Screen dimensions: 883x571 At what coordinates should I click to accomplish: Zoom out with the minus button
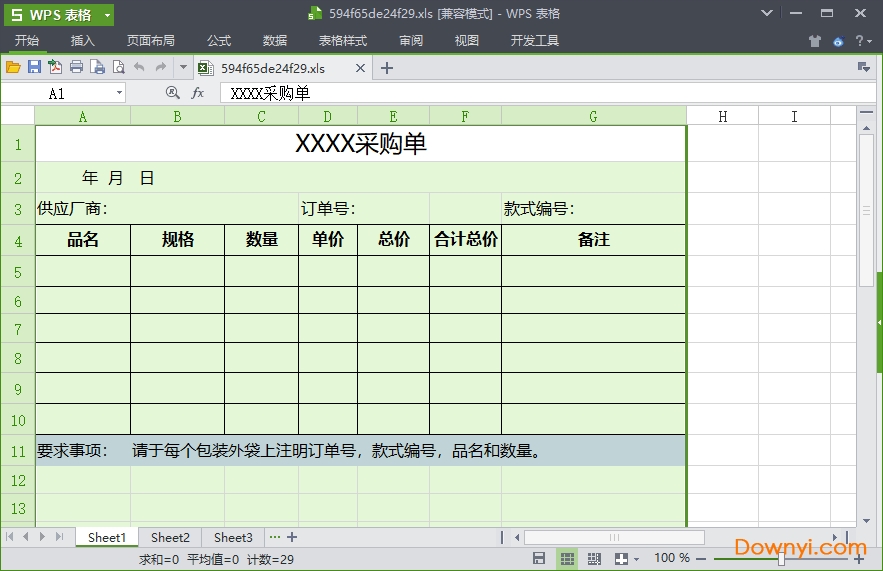point(701,559)
